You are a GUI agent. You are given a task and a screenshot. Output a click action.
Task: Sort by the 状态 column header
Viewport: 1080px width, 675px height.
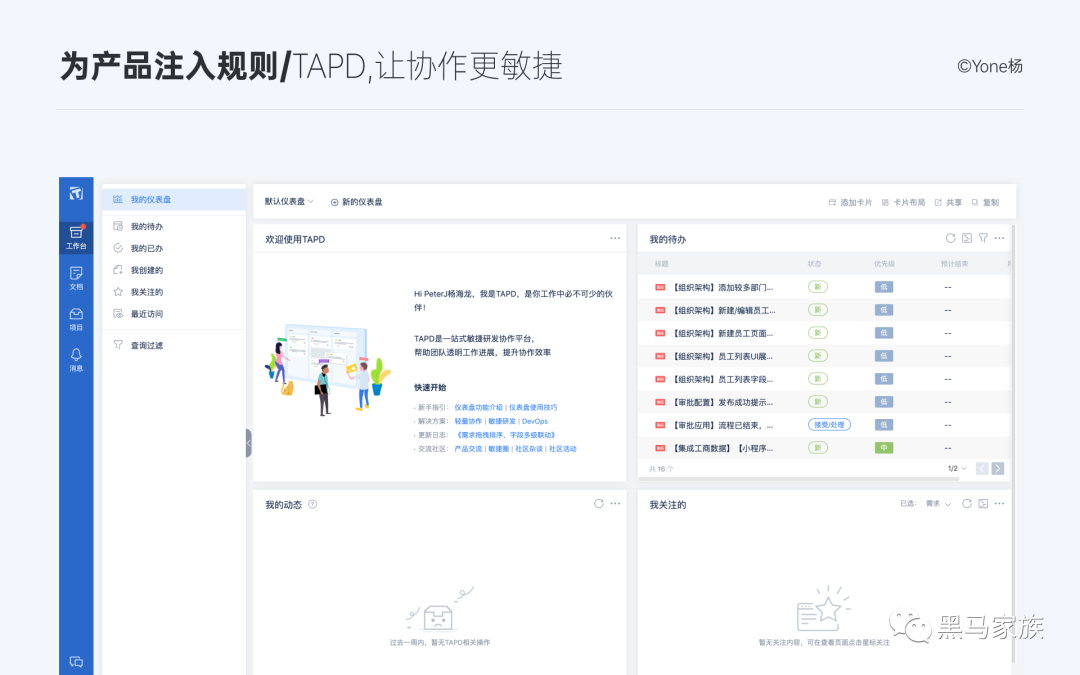pyautogui.click(x=814, y=264)
